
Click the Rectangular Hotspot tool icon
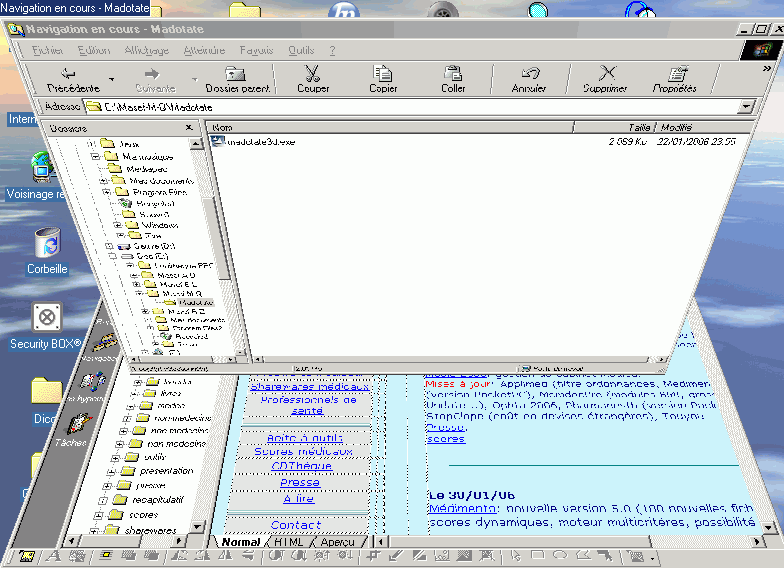[538, 554]
